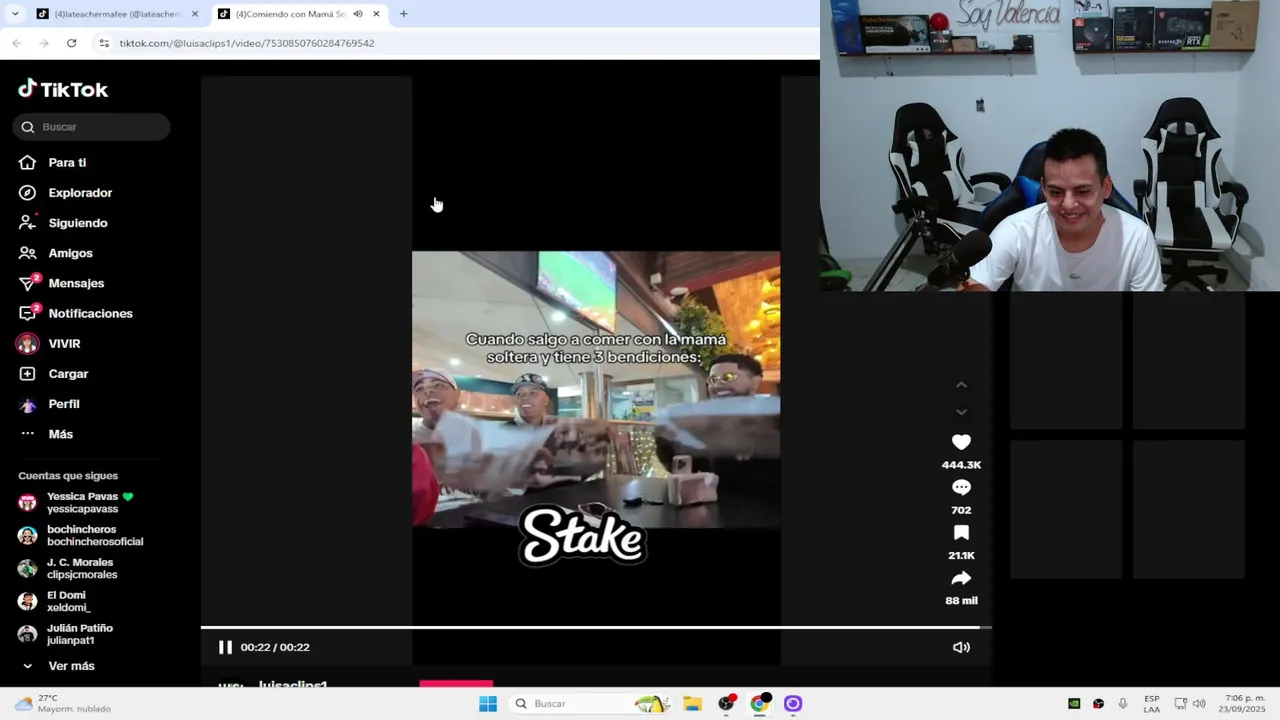Open Mensajes inbox
This screenshot has height=720, width=1280.
tap(76, 283)
